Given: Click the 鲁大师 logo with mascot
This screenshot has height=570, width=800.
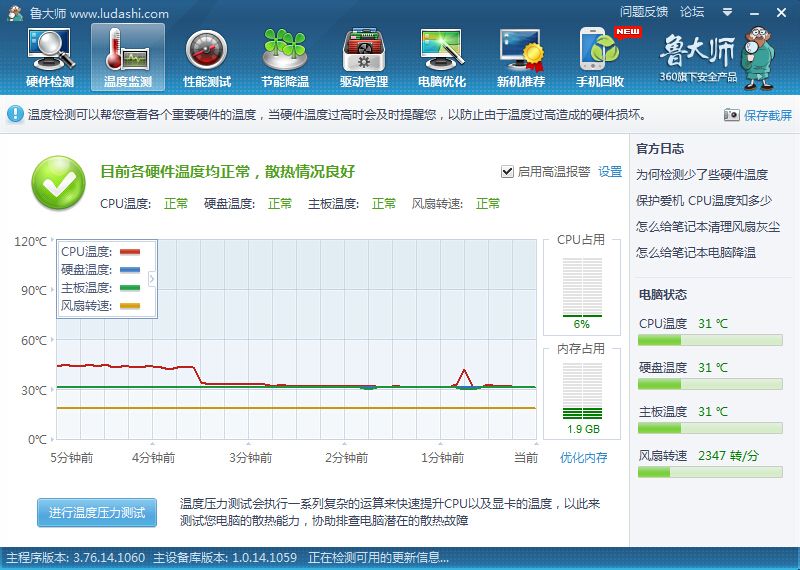Looking at the screenshot, I should point(717,58).
